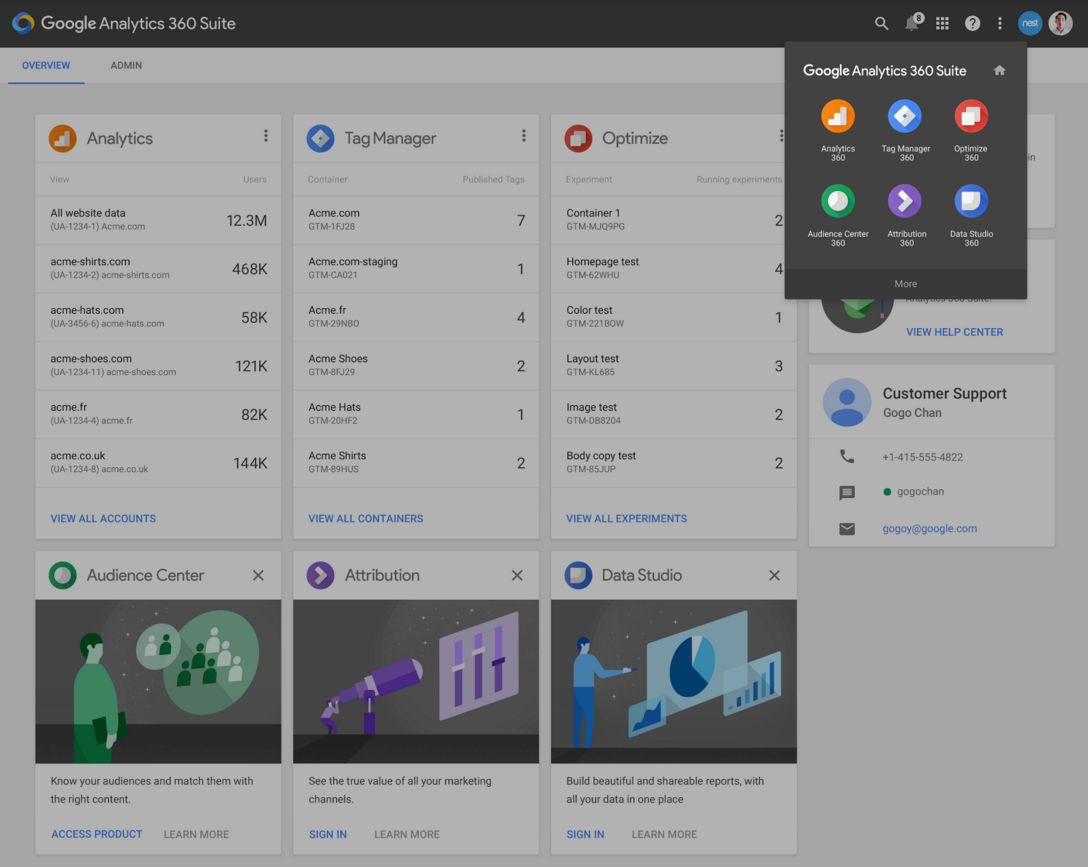The height and width of the screenshot is (867, 1088).
Task: Open the Acme.com-staging container row
Action: tap(416, 268)
